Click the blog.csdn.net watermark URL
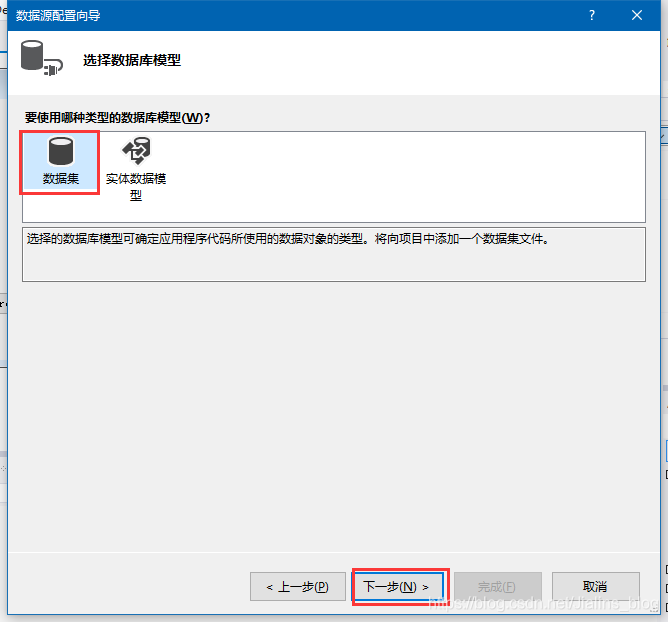This screenshot has height=622, width=668. pyautogui.click(x=544, y=603)
